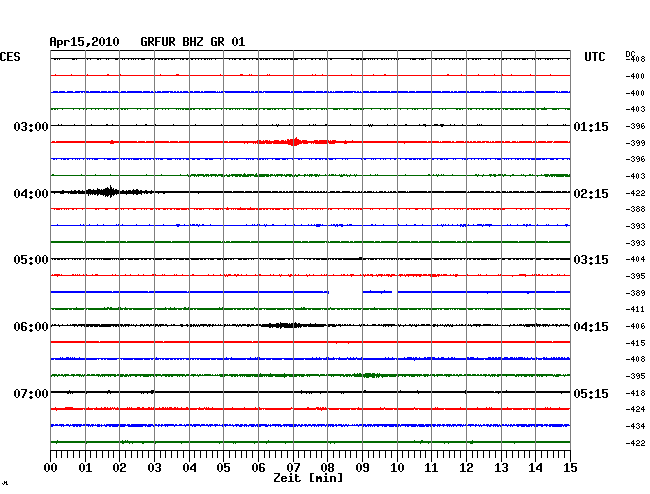Click the "CES" label at top left
Image resolution: width=650 pixels, height=494 pixels.
tap(10, 57)
